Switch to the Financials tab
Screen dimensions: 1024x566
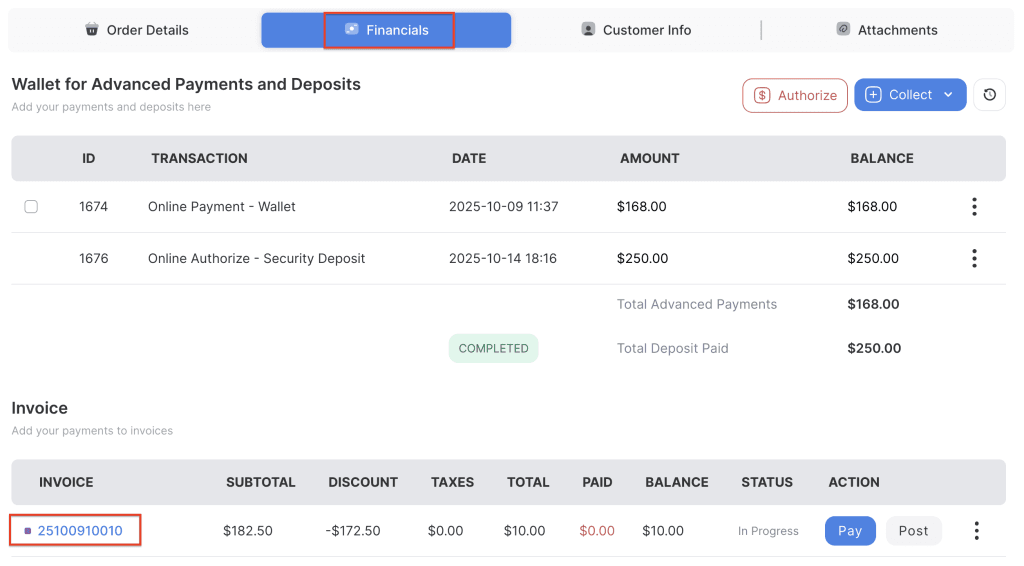[387, 30]
